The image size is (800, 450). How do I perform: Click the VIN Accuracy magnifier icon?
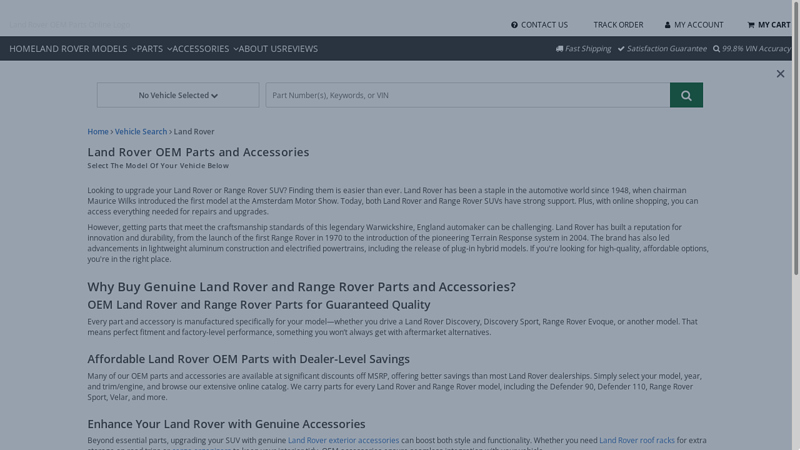click(716, 48)
